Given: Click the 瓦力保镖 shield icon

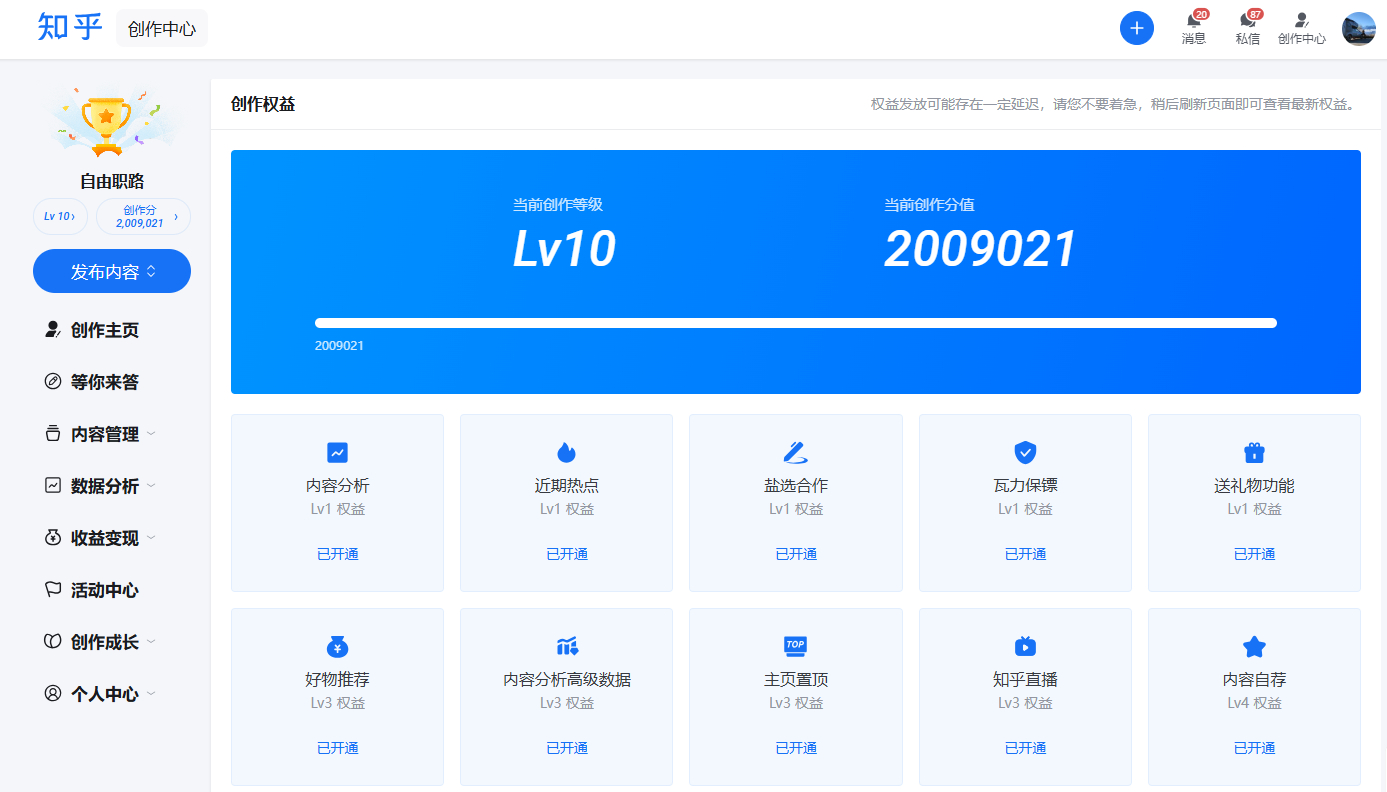Looking at the screenshot, I should tap(1025, 453).
